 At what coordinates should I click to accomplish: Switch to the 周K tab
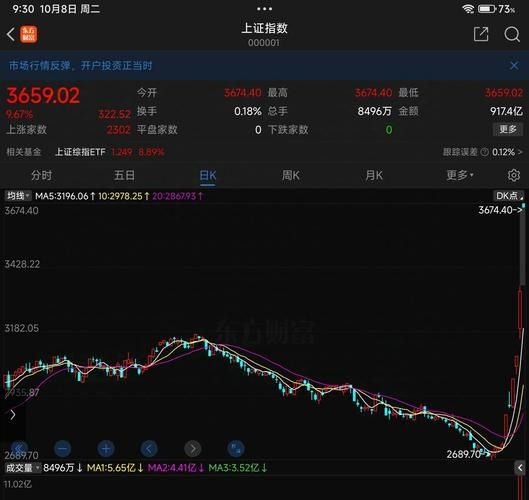291,175
